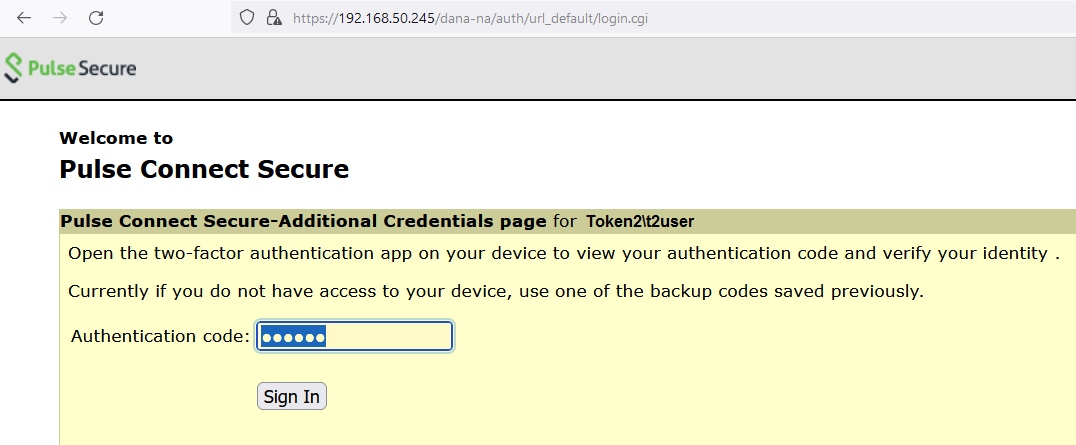View site info via the padlock icon

274,18
